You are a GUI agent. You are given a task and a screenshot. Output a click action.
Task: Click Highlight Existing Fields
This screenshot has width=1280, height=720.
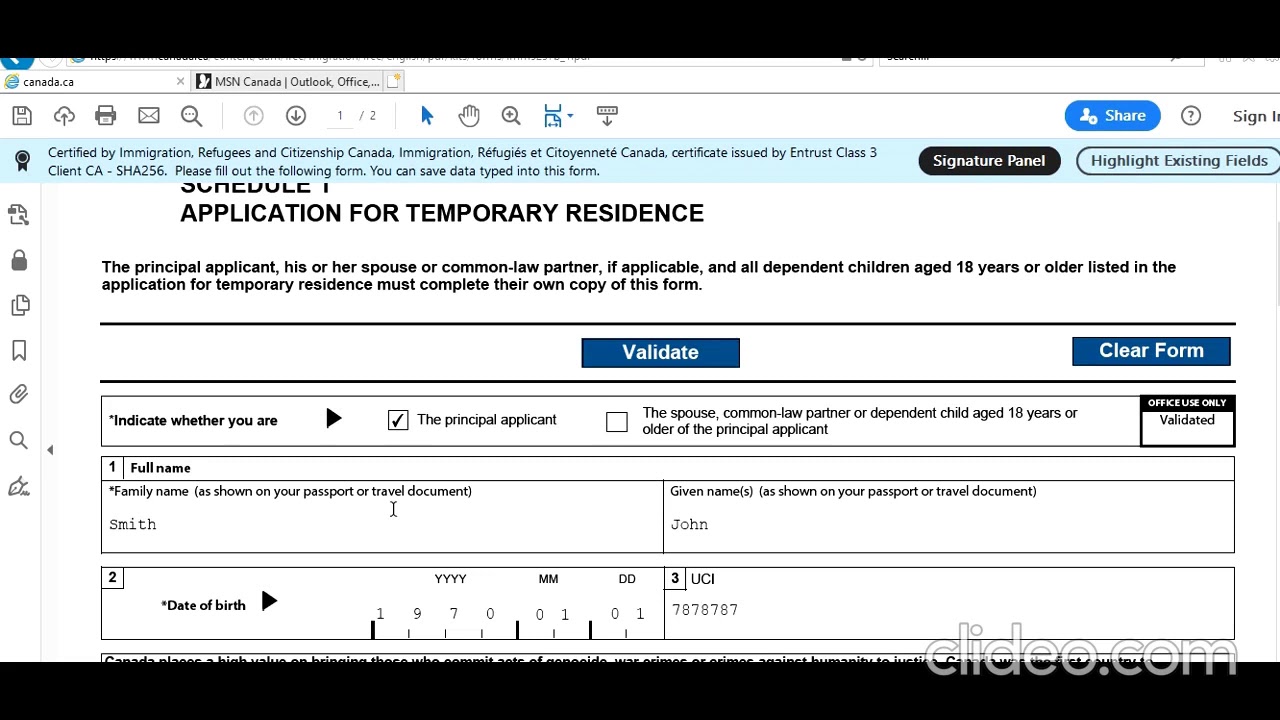click(1179, 160)
